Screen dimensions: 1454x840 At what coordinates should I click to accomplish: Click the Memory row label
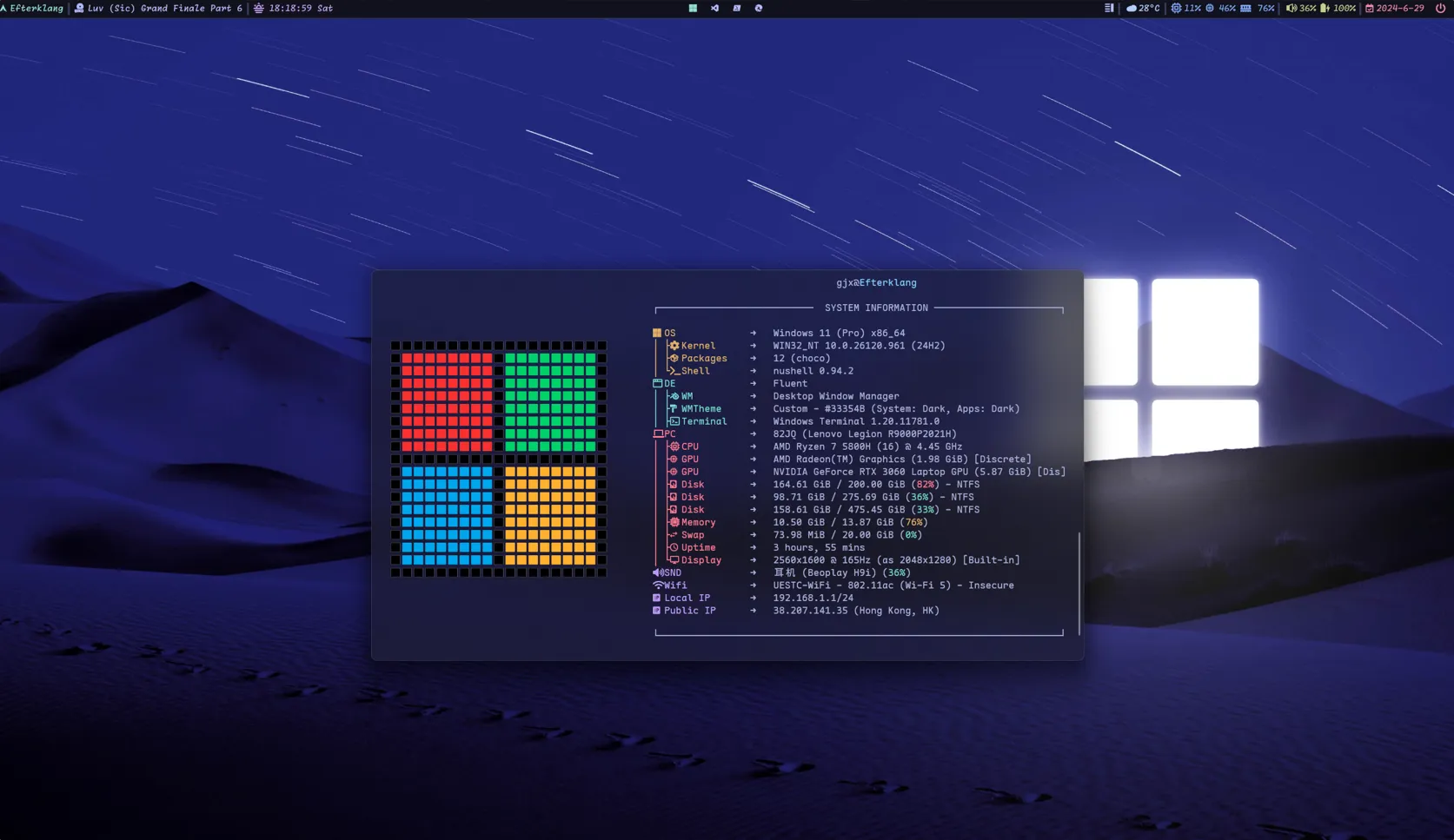(x=698, y=522)
